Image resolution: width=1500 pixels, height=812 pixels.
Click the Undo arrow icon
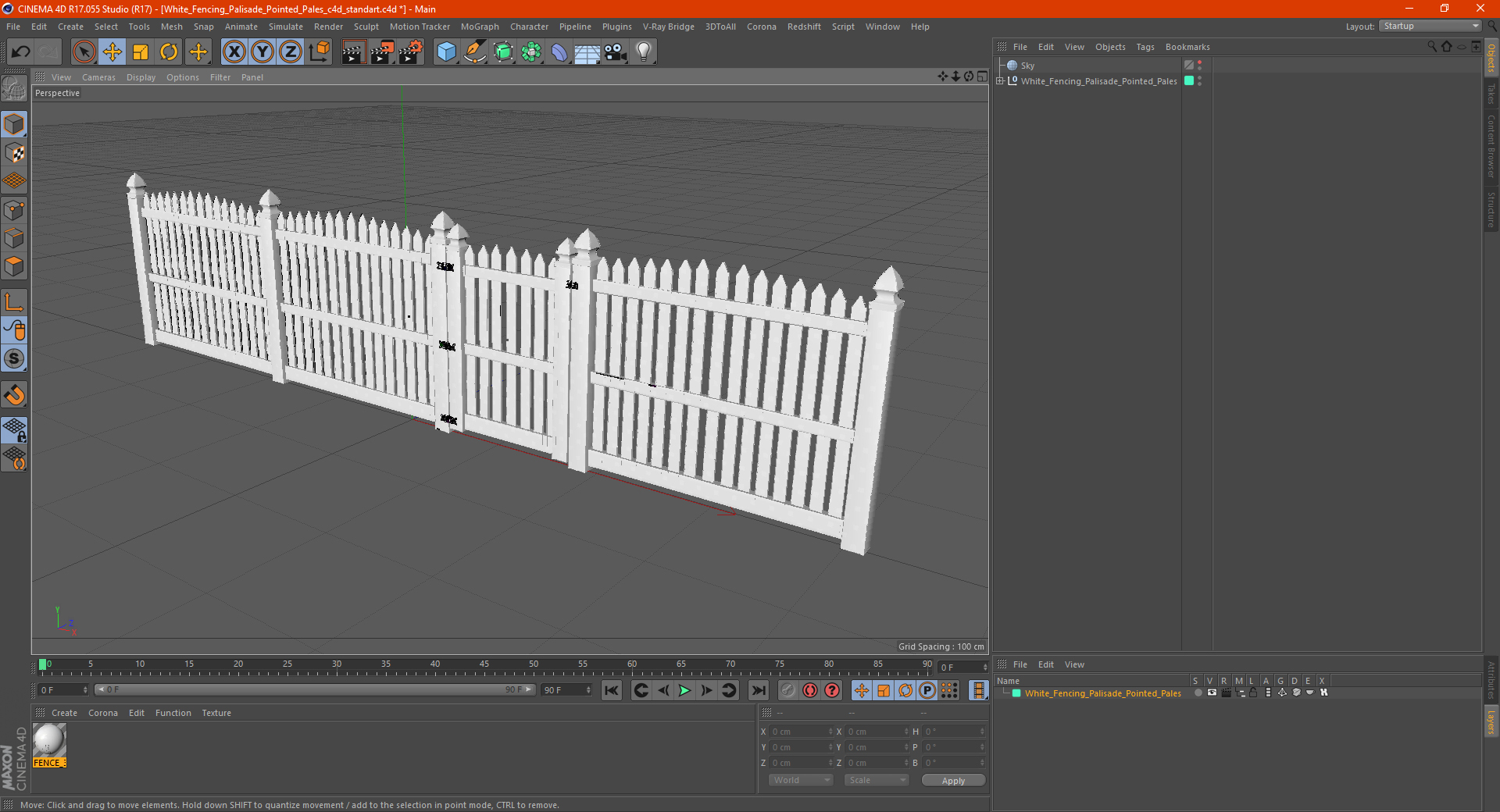[21, 52]
